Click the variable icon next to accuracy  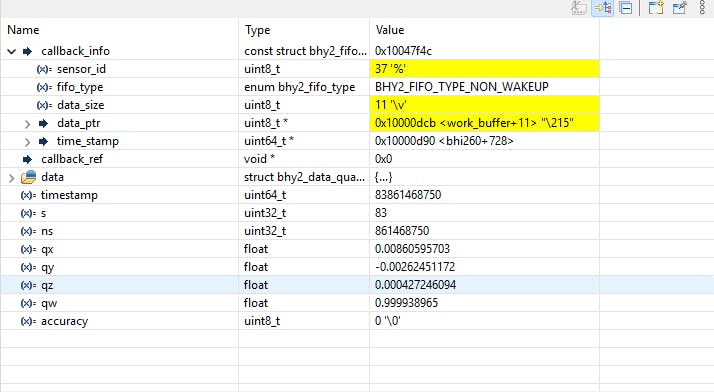point(28,321)
